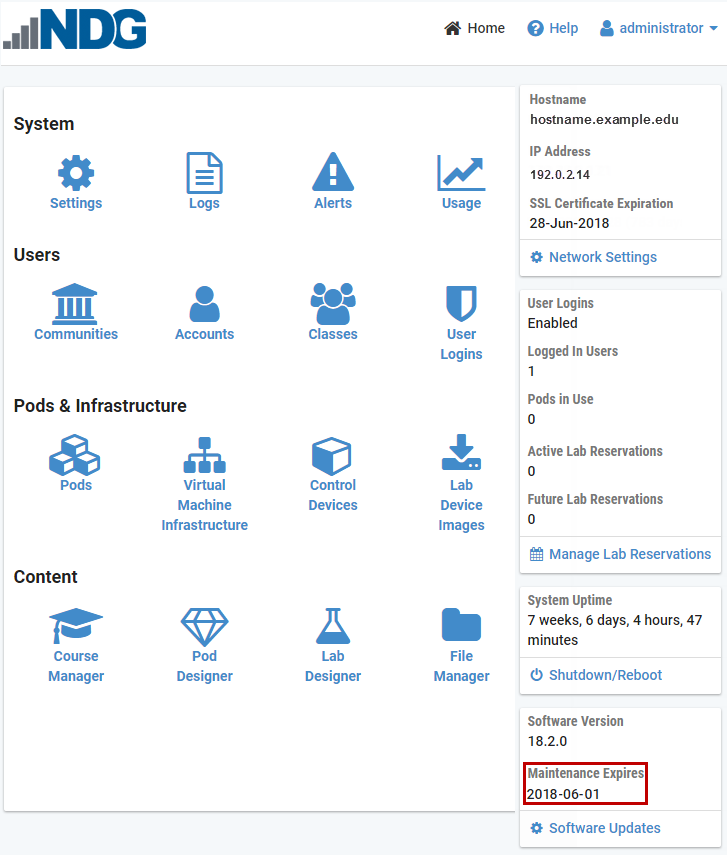Viewport: 727px width, 855px height.
Task: Expand the administrator user dropdown
Action: point(659,28)
